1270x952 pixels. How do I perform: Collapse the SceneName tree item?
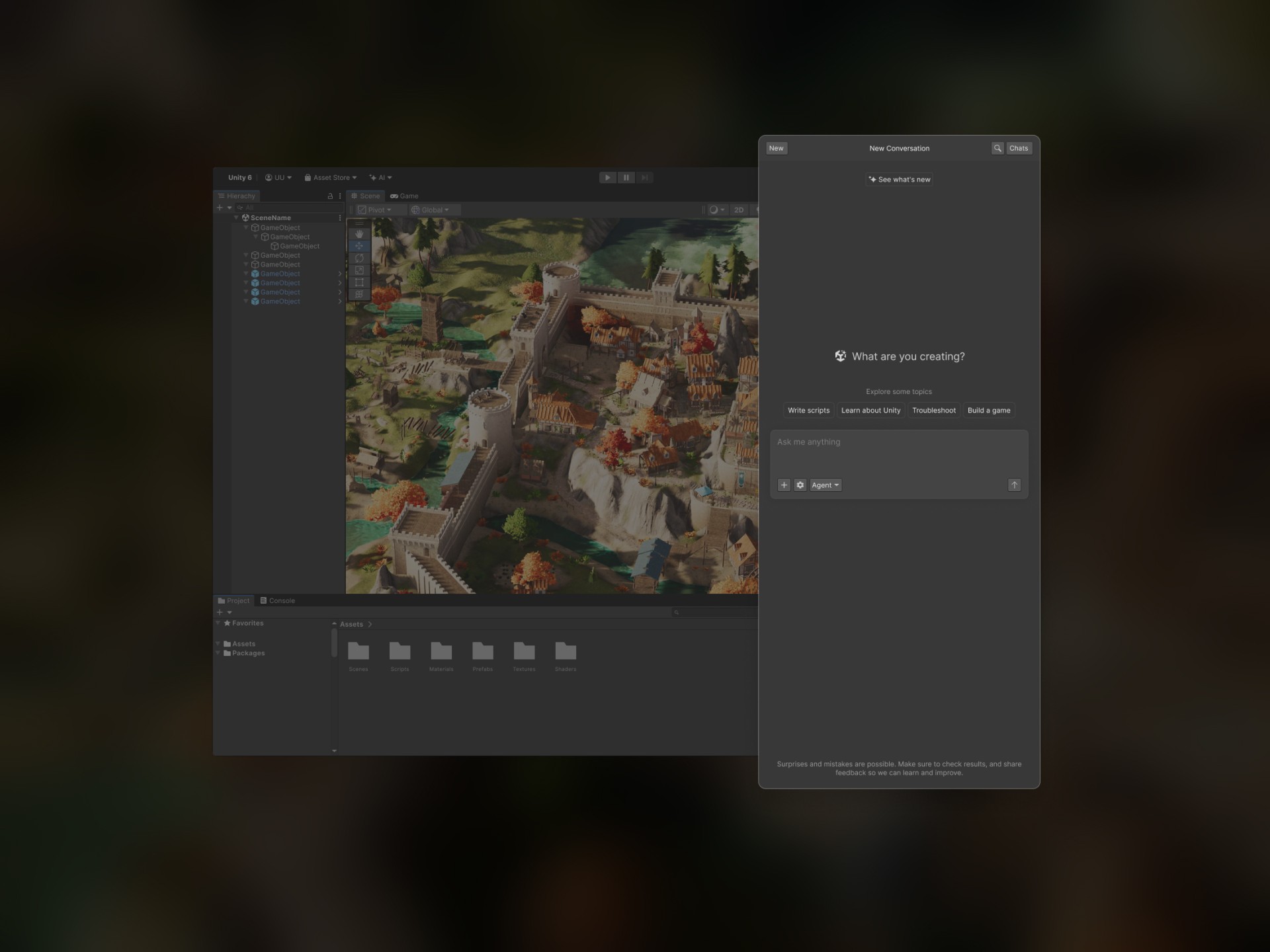tap(236, 218)
